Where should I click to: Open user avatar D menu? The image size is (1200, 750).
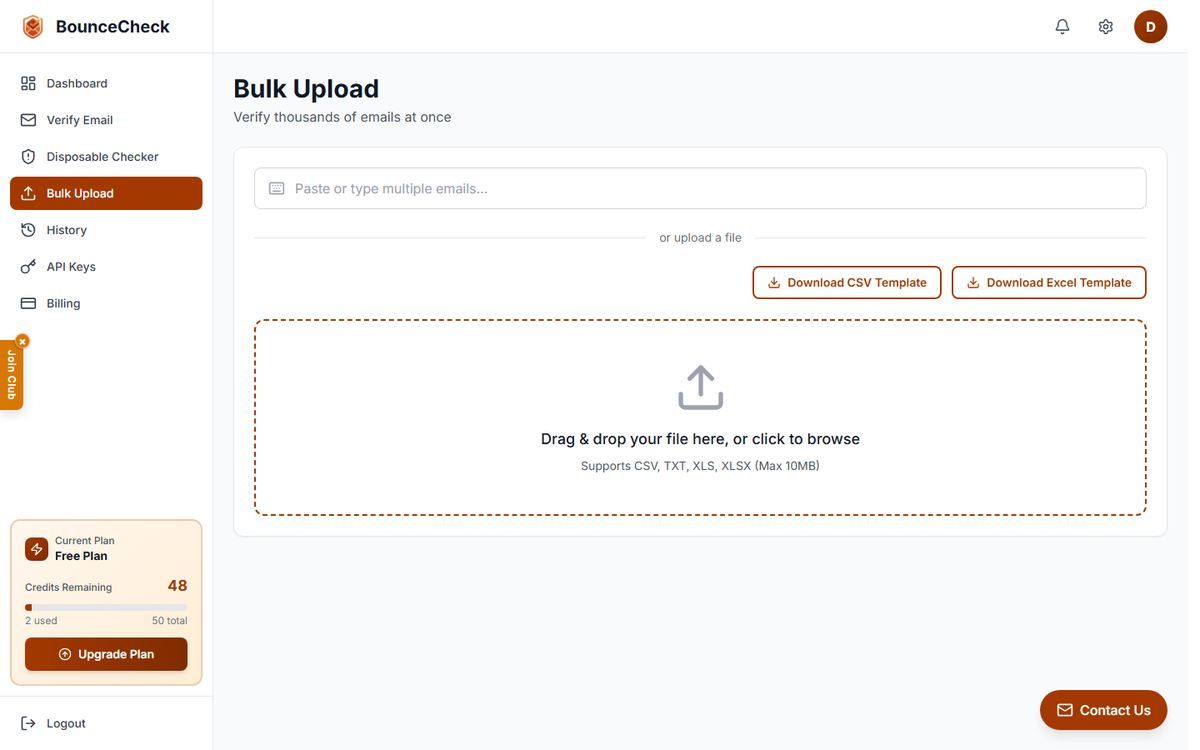[x=1150, y=27]
